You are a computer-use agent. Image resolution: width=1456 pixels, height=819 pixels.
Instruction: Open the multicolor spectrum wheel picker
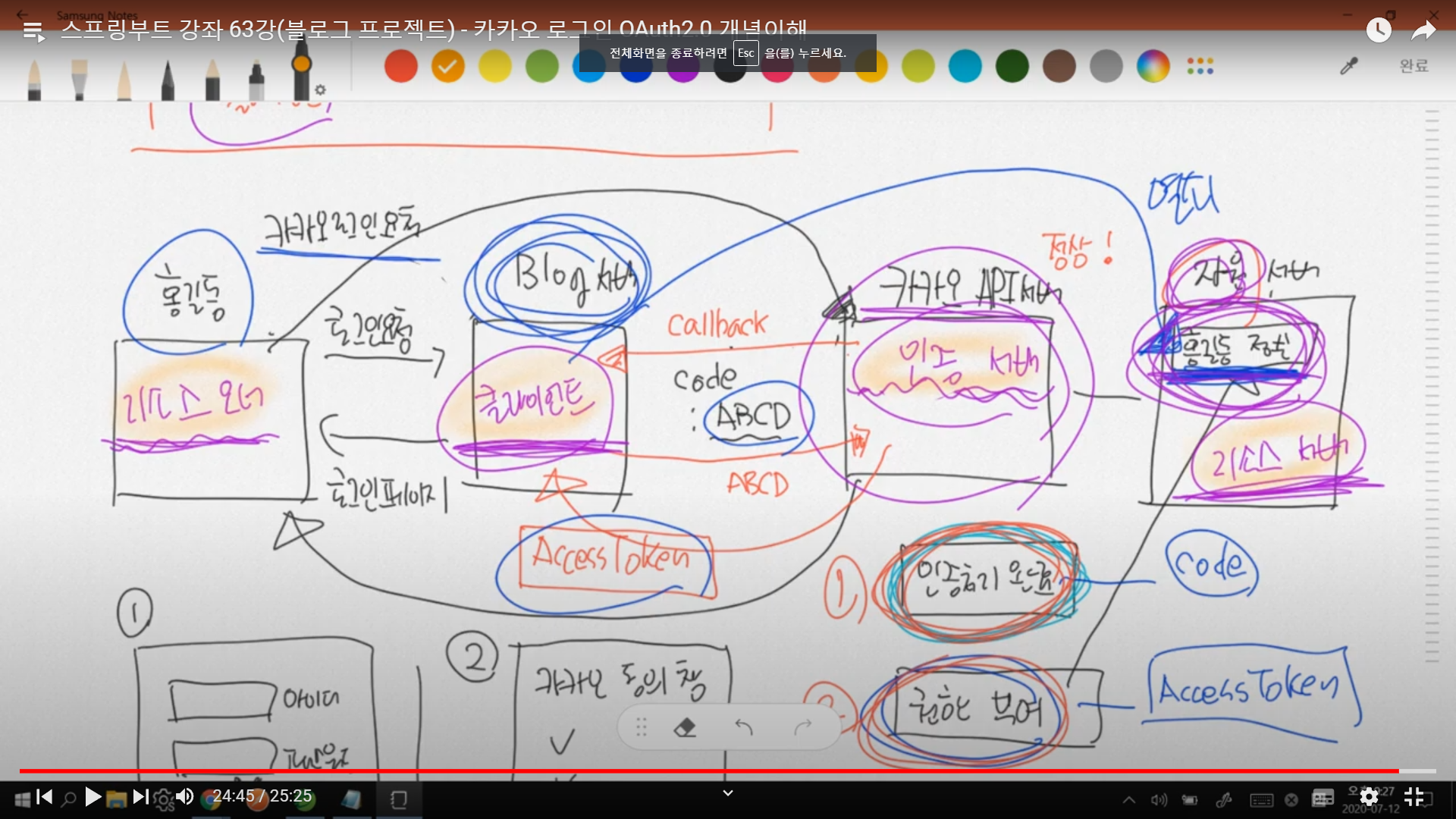click(x=1153, y=67)
